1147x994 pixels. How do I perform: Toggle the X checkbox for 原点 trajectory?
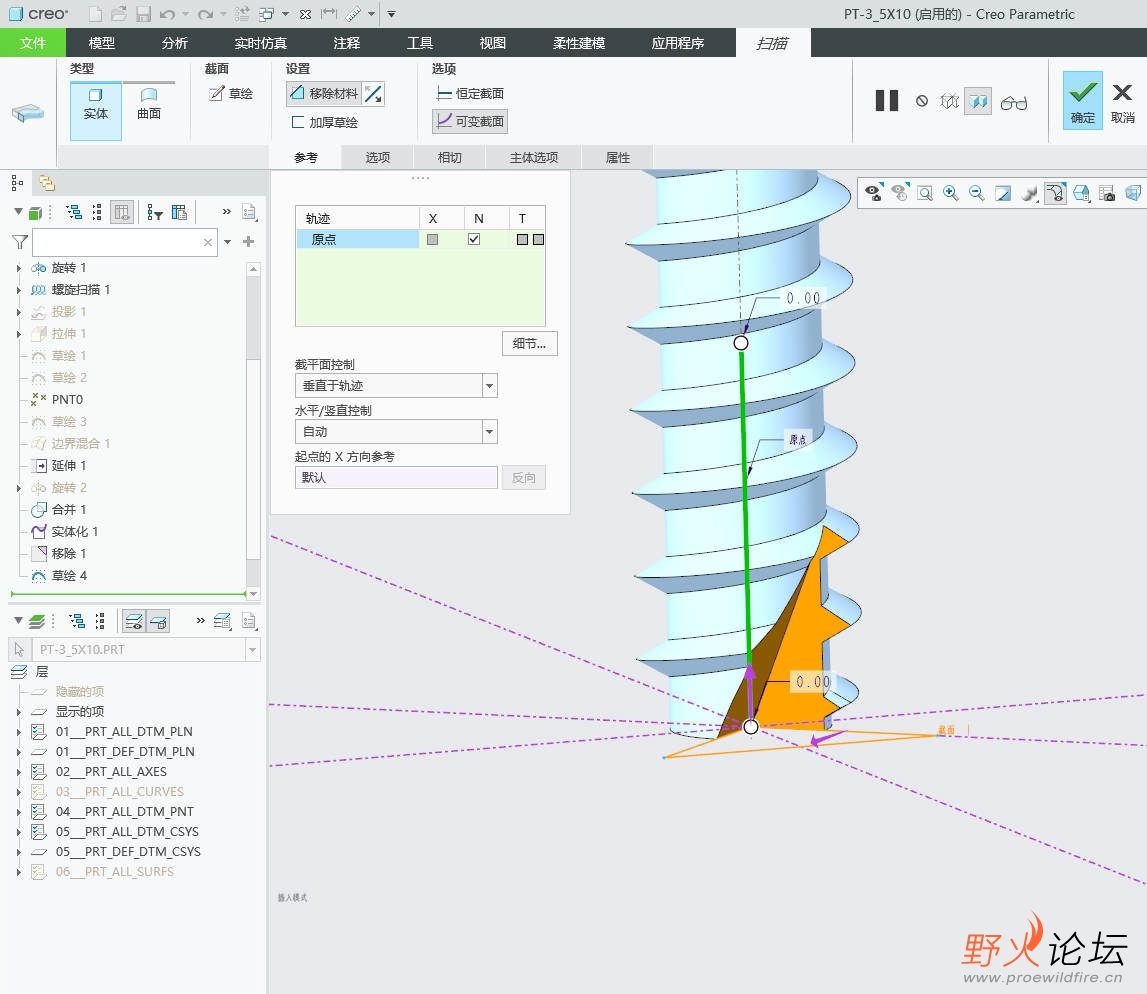tap(432, 239)
